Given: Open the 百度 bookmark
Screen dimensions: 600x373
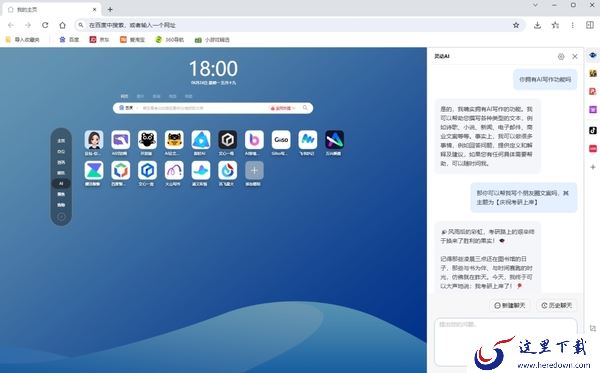Looking at the screenshot, I should coord(69,40).
